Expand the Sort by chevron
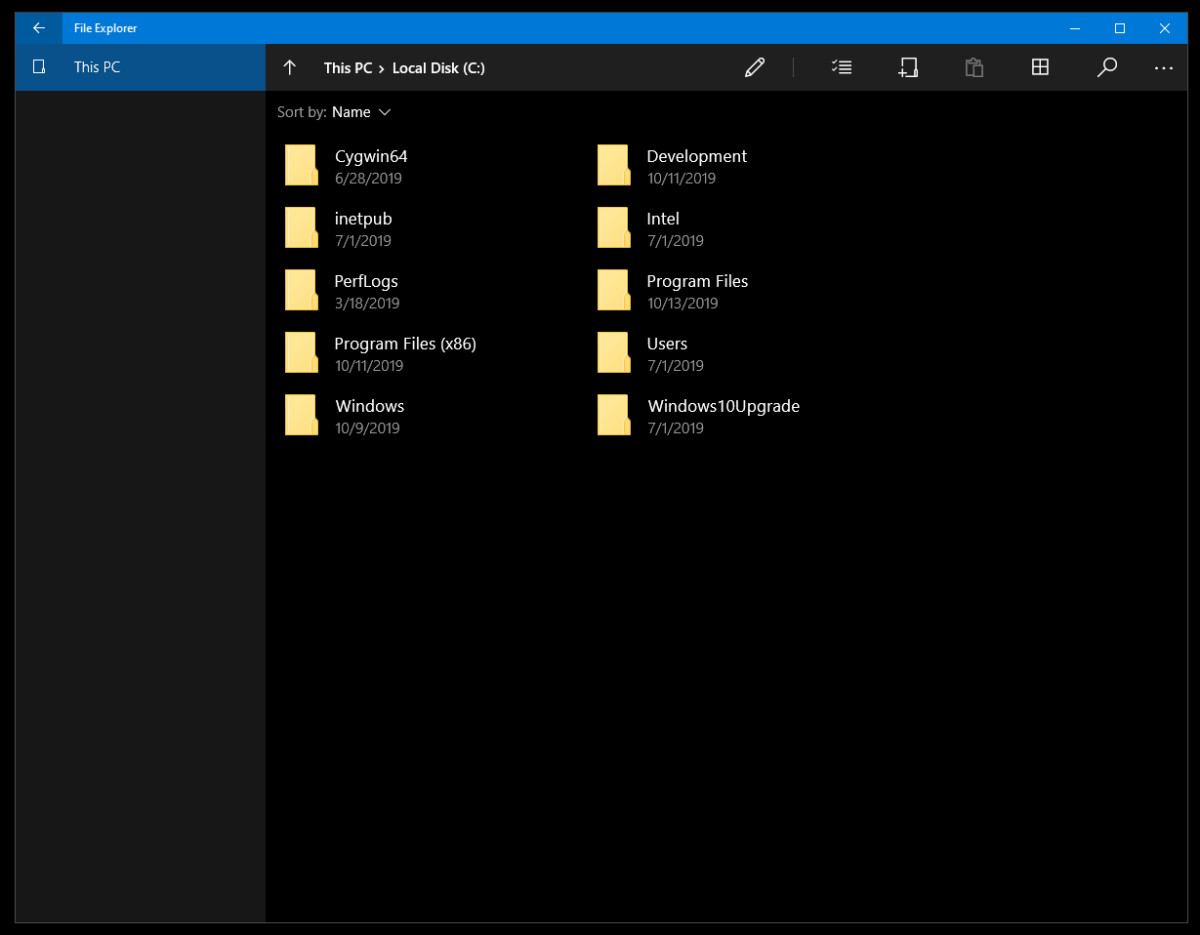This screenshot has width=1200, height=935. pyautogui.click(x=384, y=112)
